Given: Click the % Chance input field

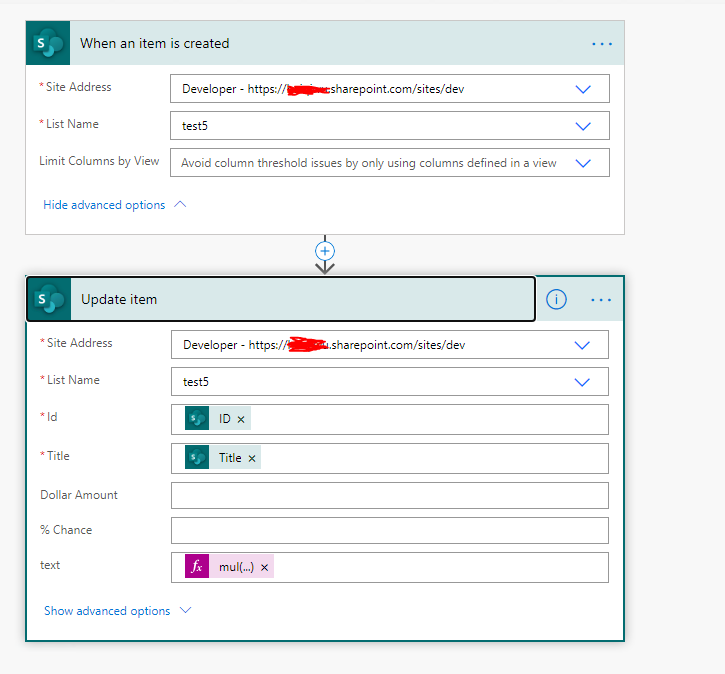Looking at the screenshot, I should pyautogui.click(x=390, y=531).
